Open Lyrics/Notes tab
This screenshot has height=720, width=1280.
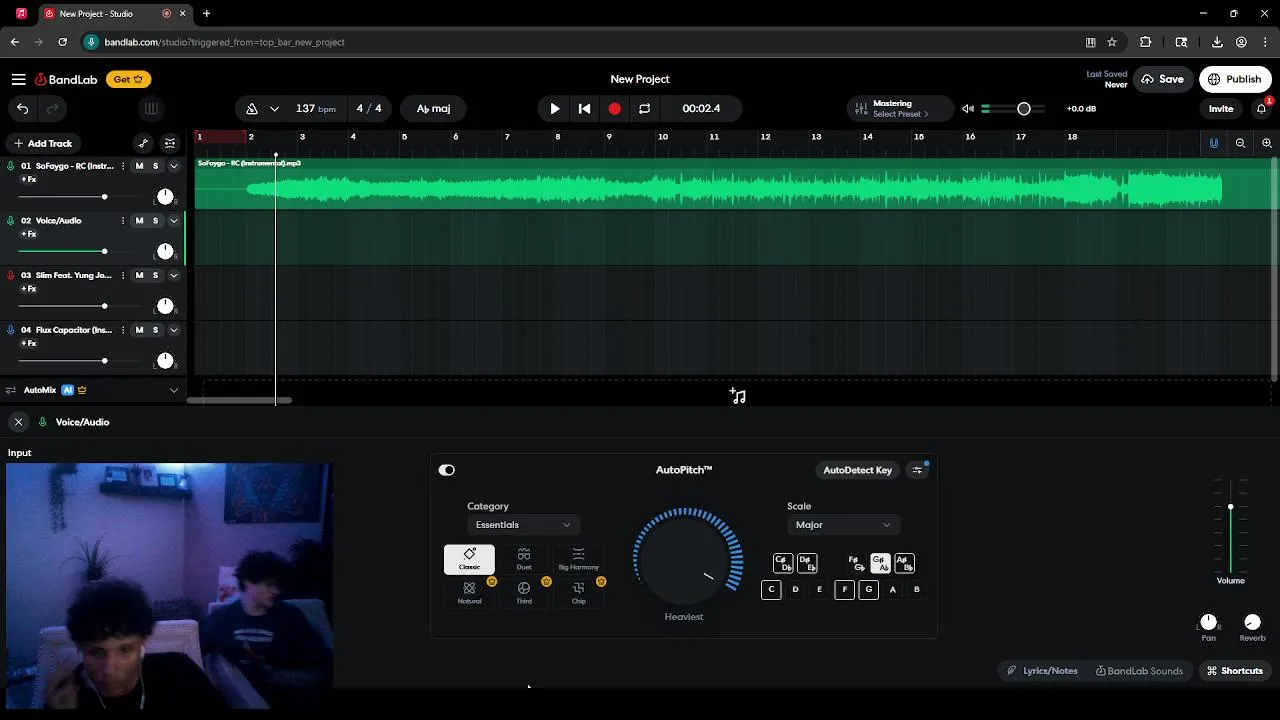point(1042,671)
